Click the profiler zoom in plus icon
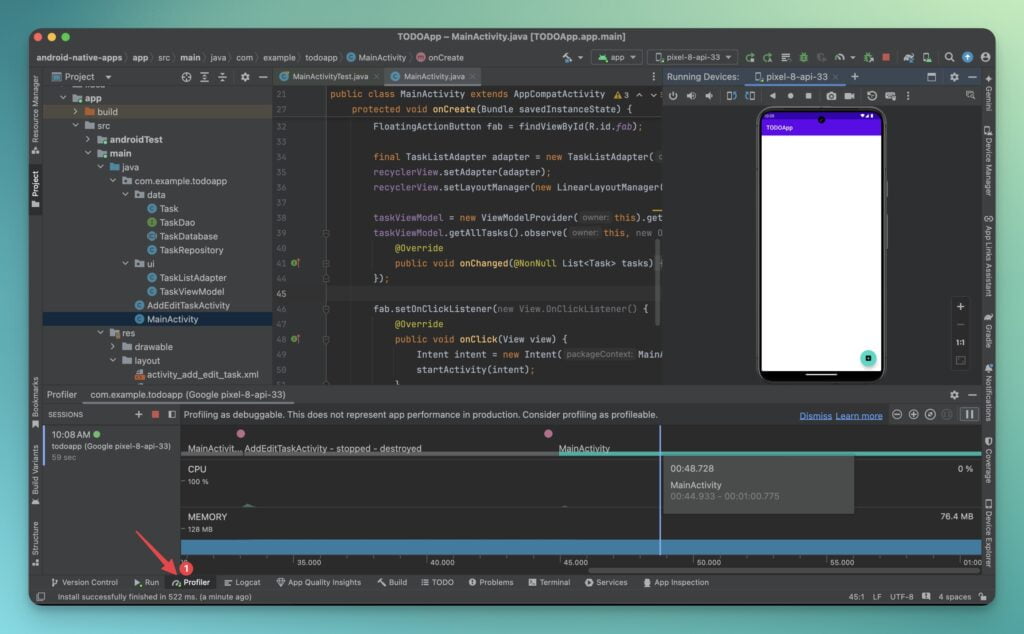 coord(914,415)
